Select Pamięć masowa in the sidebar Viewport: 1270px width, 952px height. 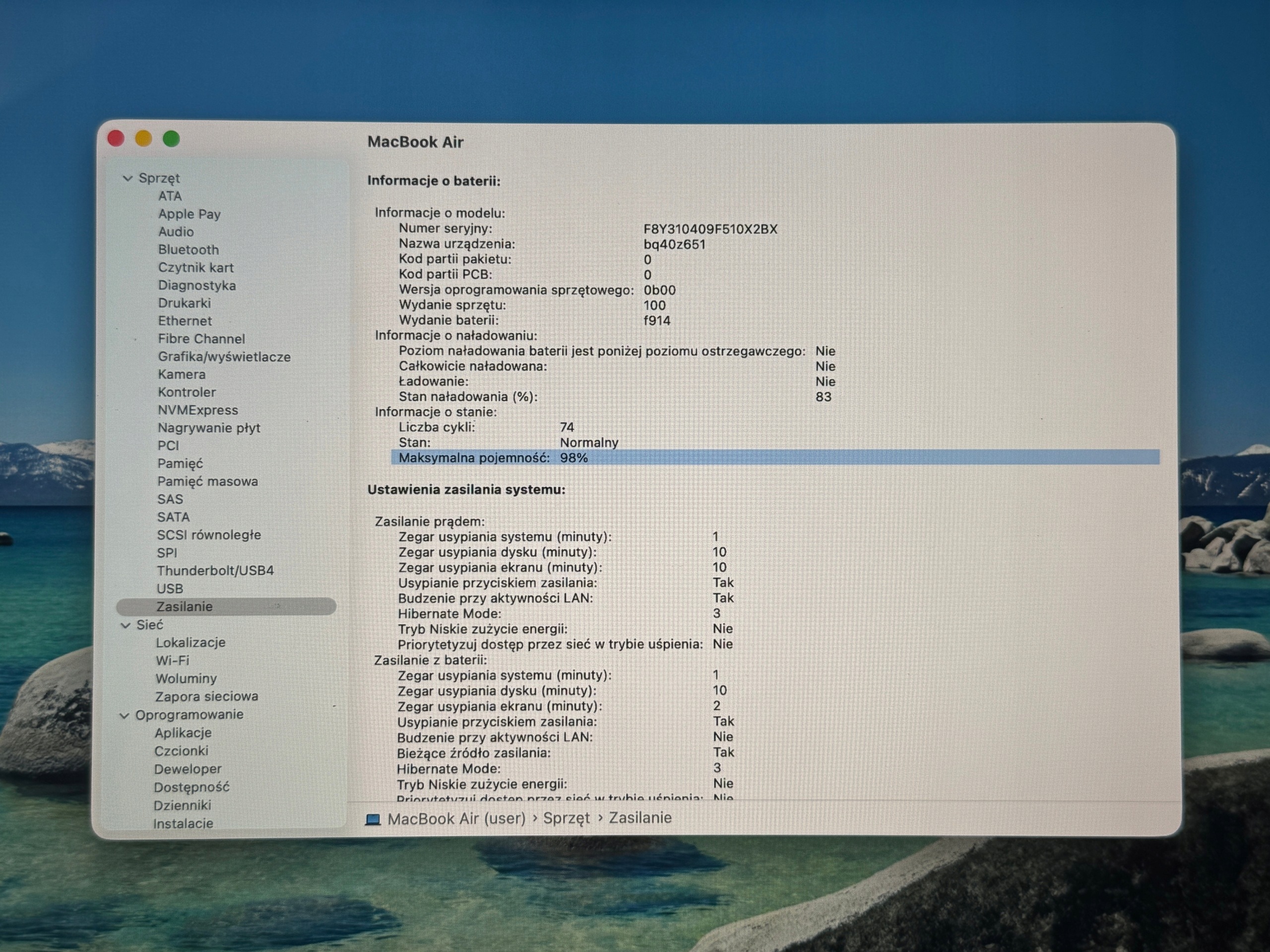[x=207, y=481]
